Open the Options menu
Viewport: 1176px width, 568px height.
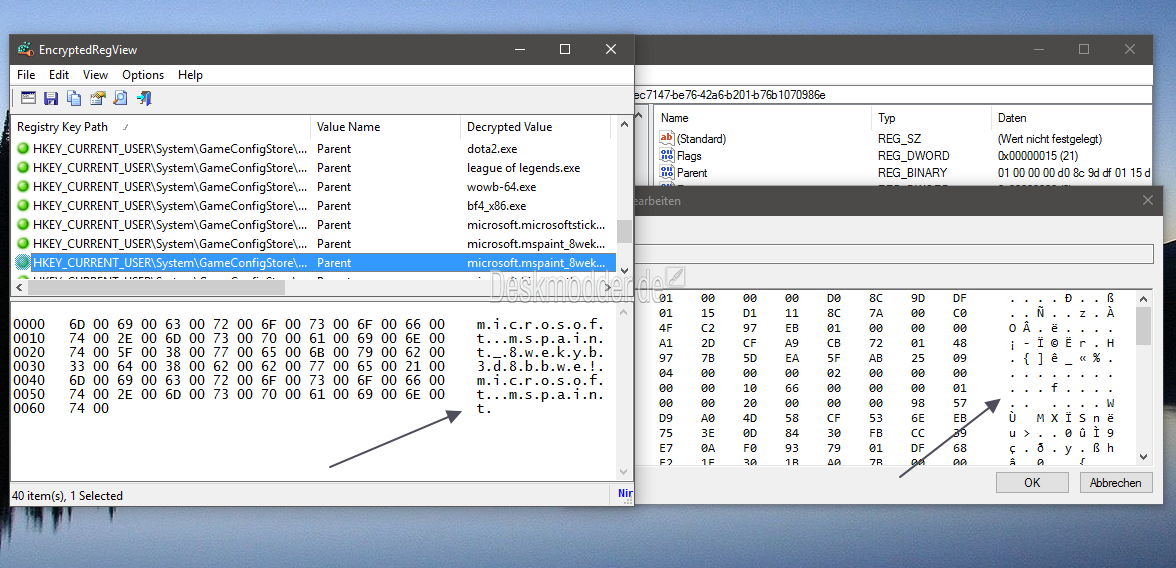[x=143, y=75]
